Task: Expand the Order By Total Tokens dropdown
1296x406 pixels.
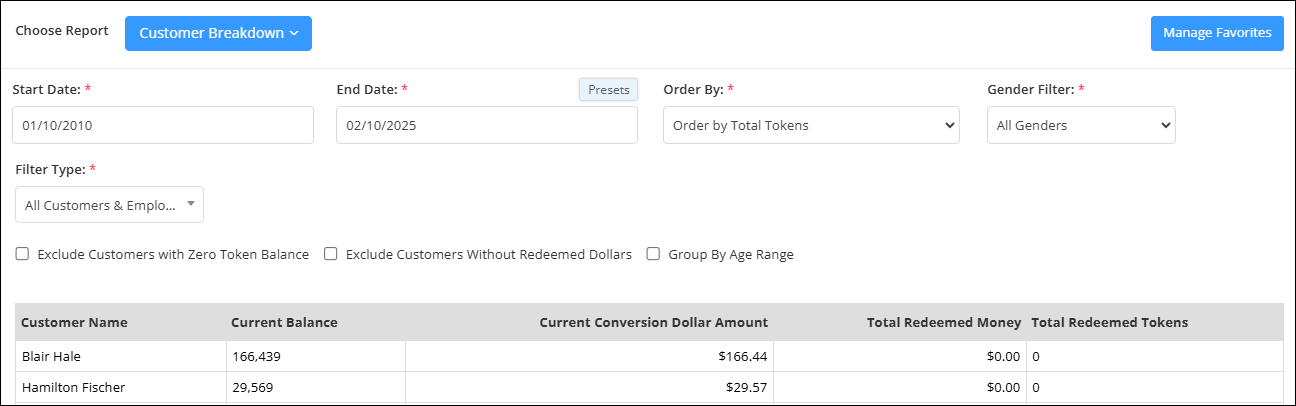Action: coord(811,125)
